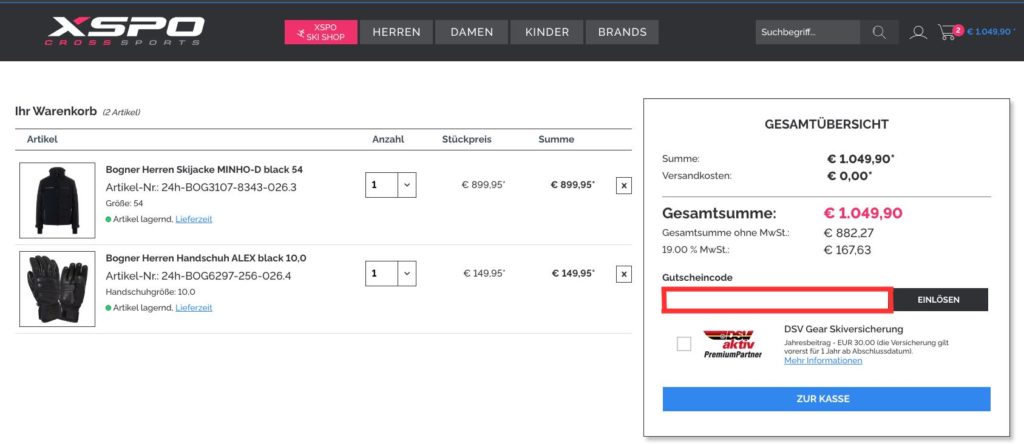Open the Mehr Informationen link
The image size is (1024, 444).
click(x=823, y=360)
